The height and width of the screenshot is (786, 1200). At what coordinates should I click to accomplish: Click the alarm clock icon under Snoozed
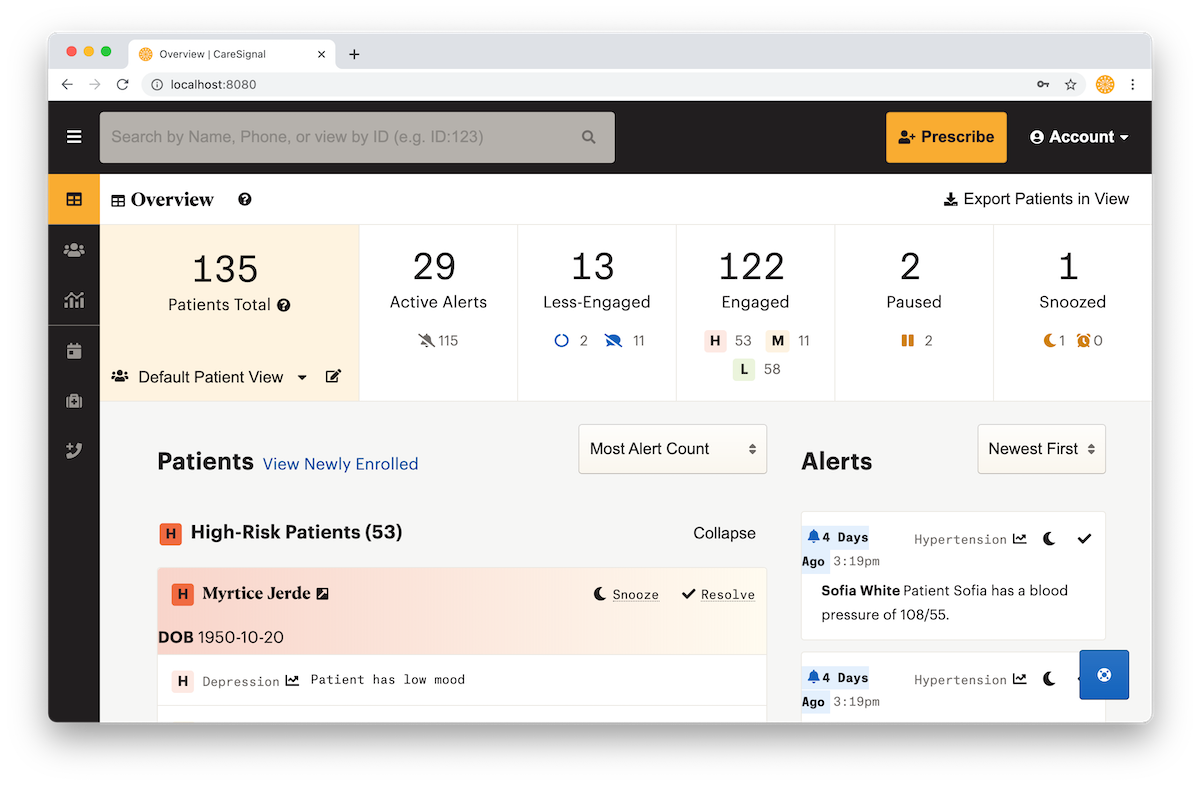click(x=1083, y=341)
